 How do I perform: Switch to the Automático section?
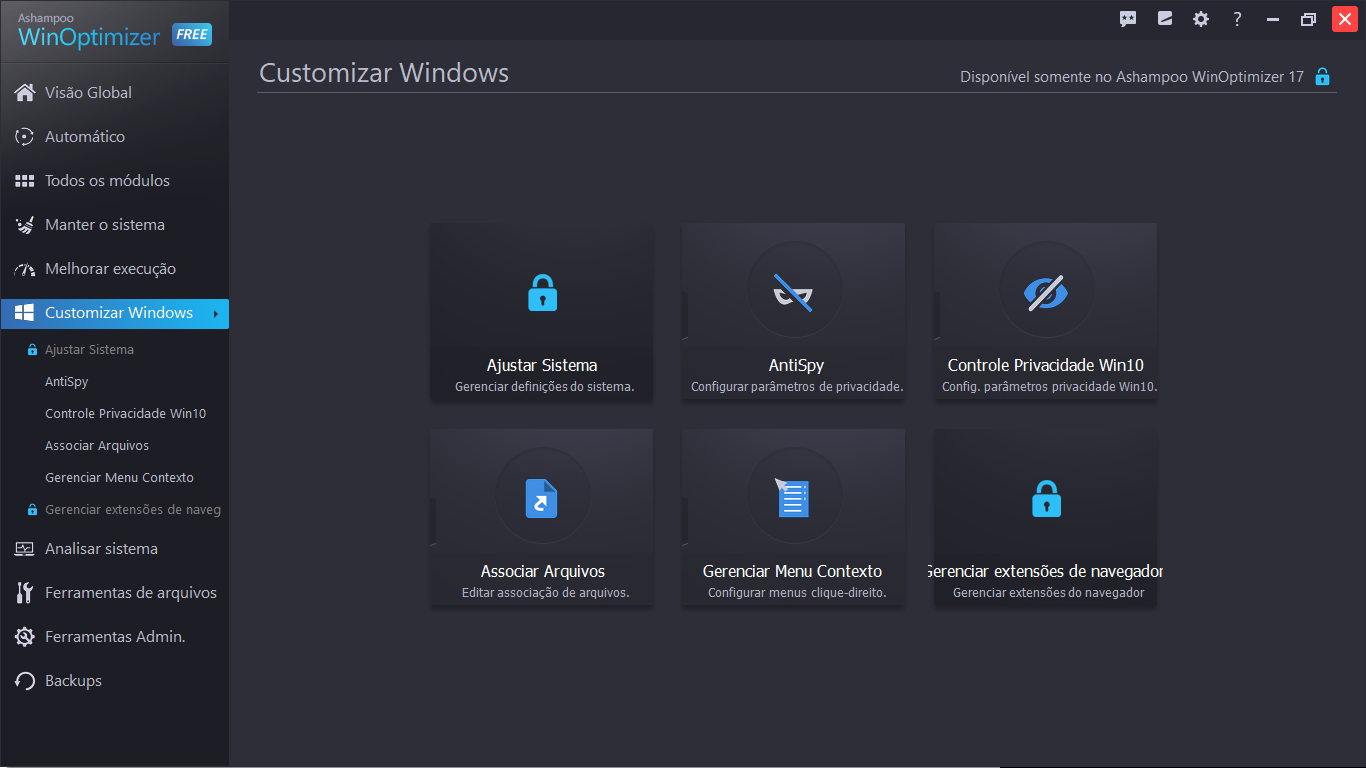click(x=85, y=136)
